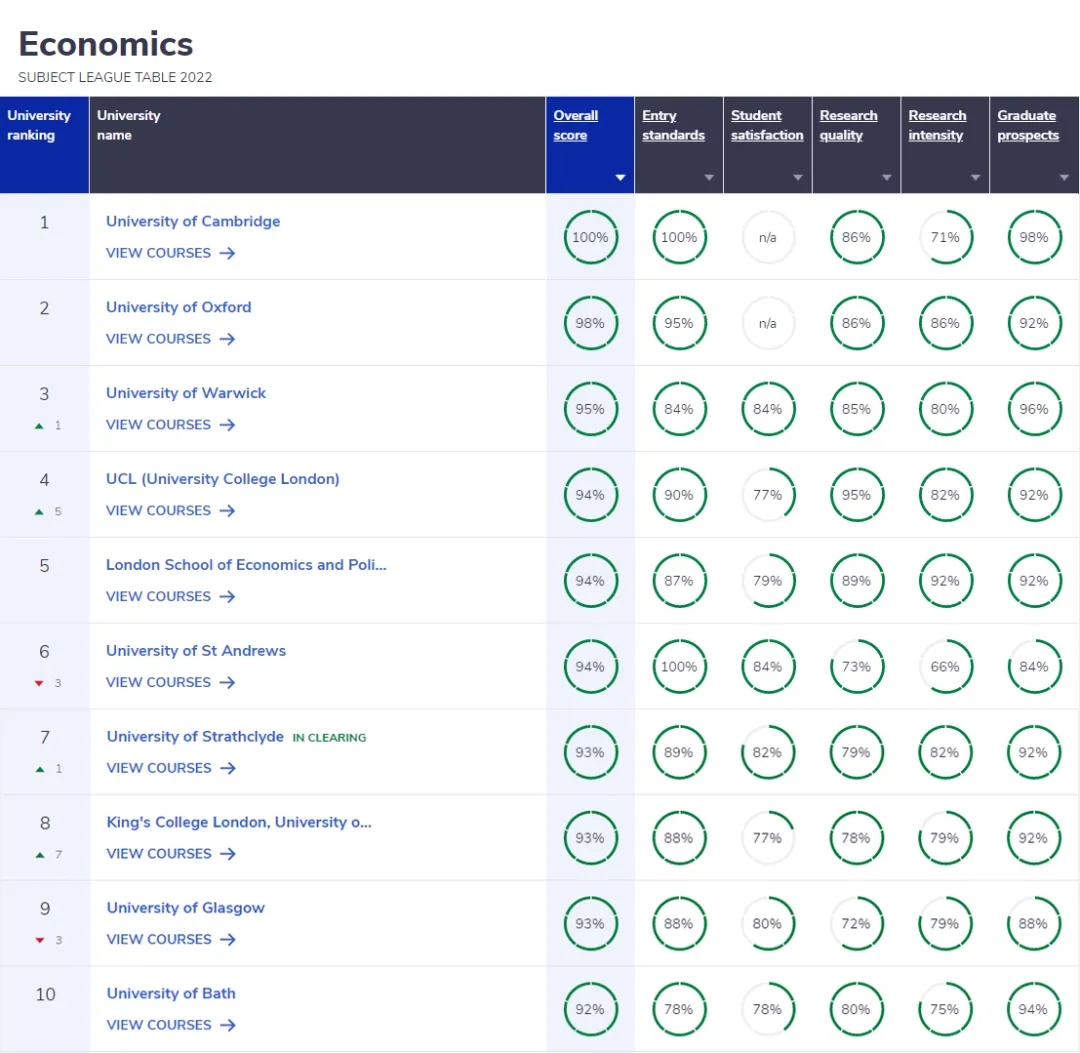Click Bath graduate prospects 94% circle

(x=1034, y=1009)
